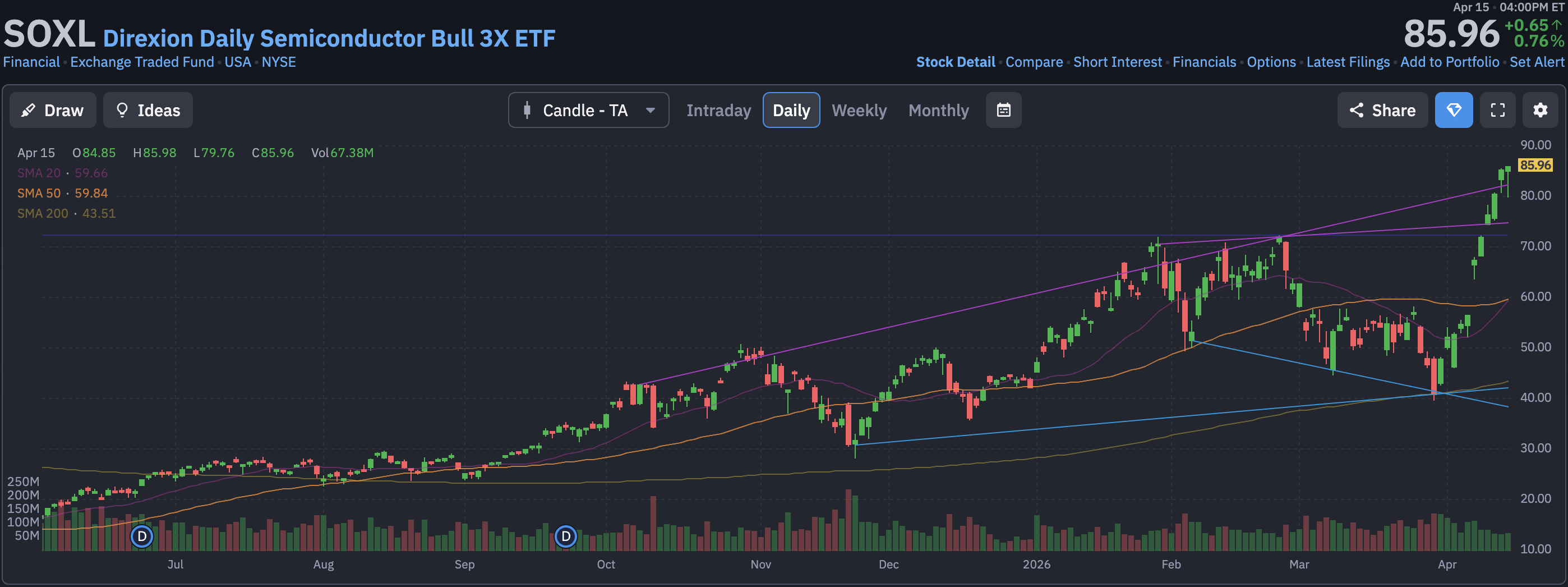Image resolution: width=1568 pixels, height=587 pixels.
Task: Click the low price L 79.76 value
Action: click(x=214, y=153)
